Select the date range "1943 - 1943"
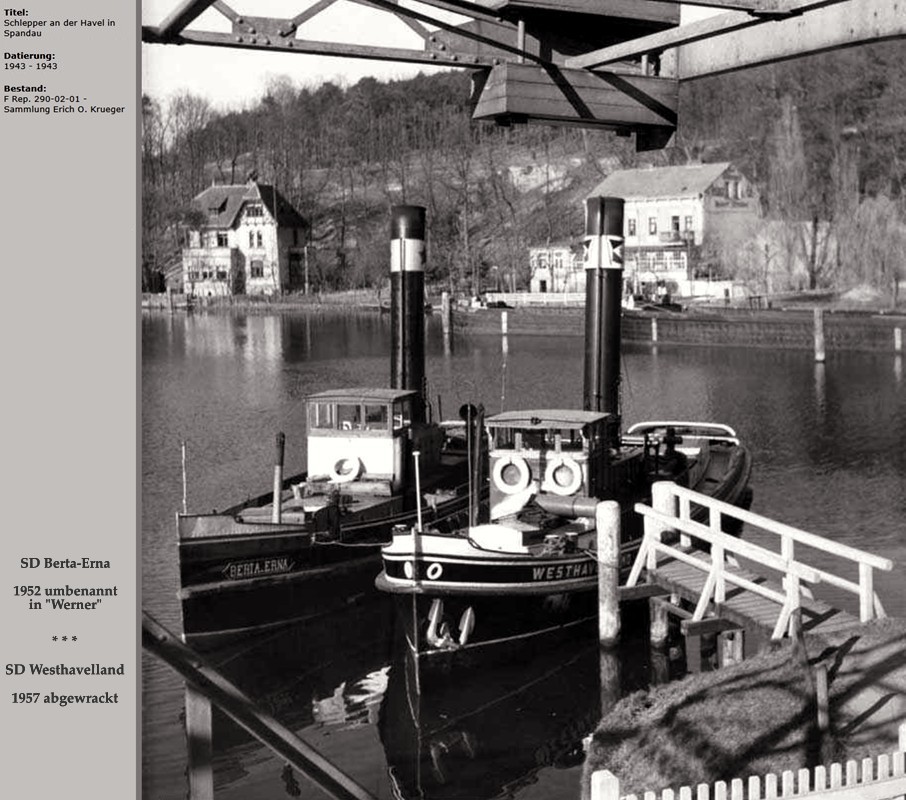 (x=30, y=66)
